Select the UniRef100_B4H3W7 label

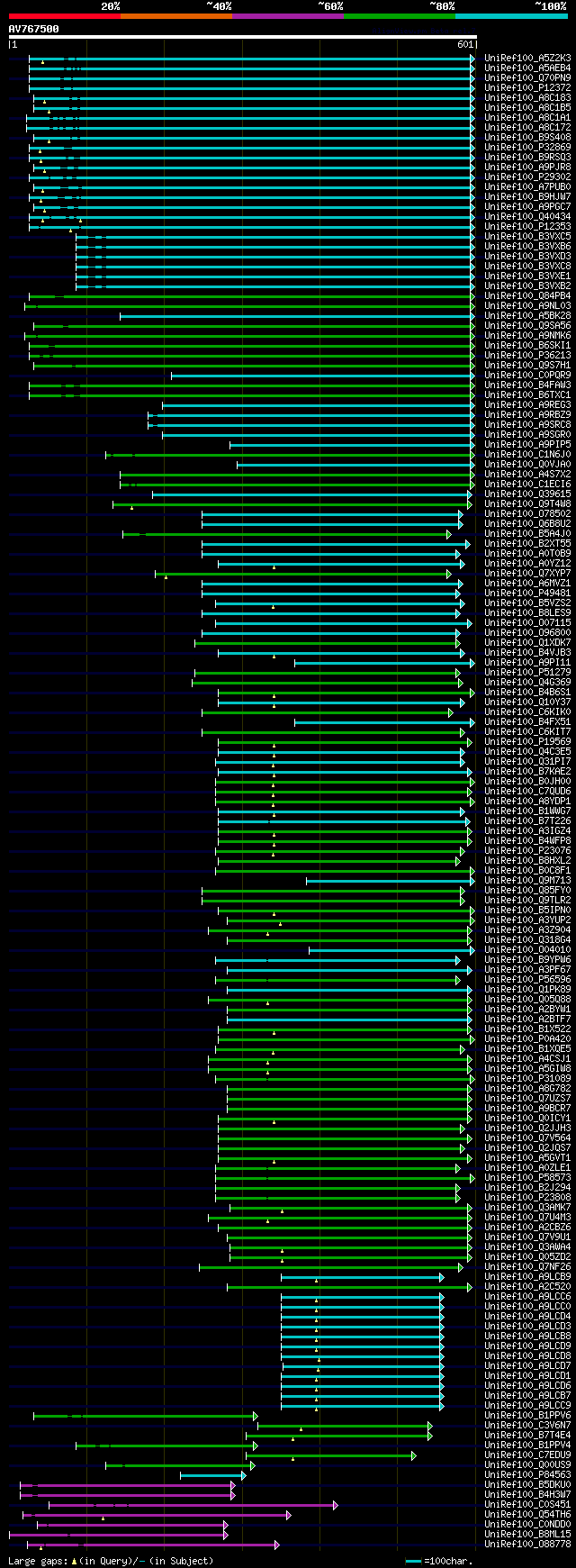coord(527,1495)
